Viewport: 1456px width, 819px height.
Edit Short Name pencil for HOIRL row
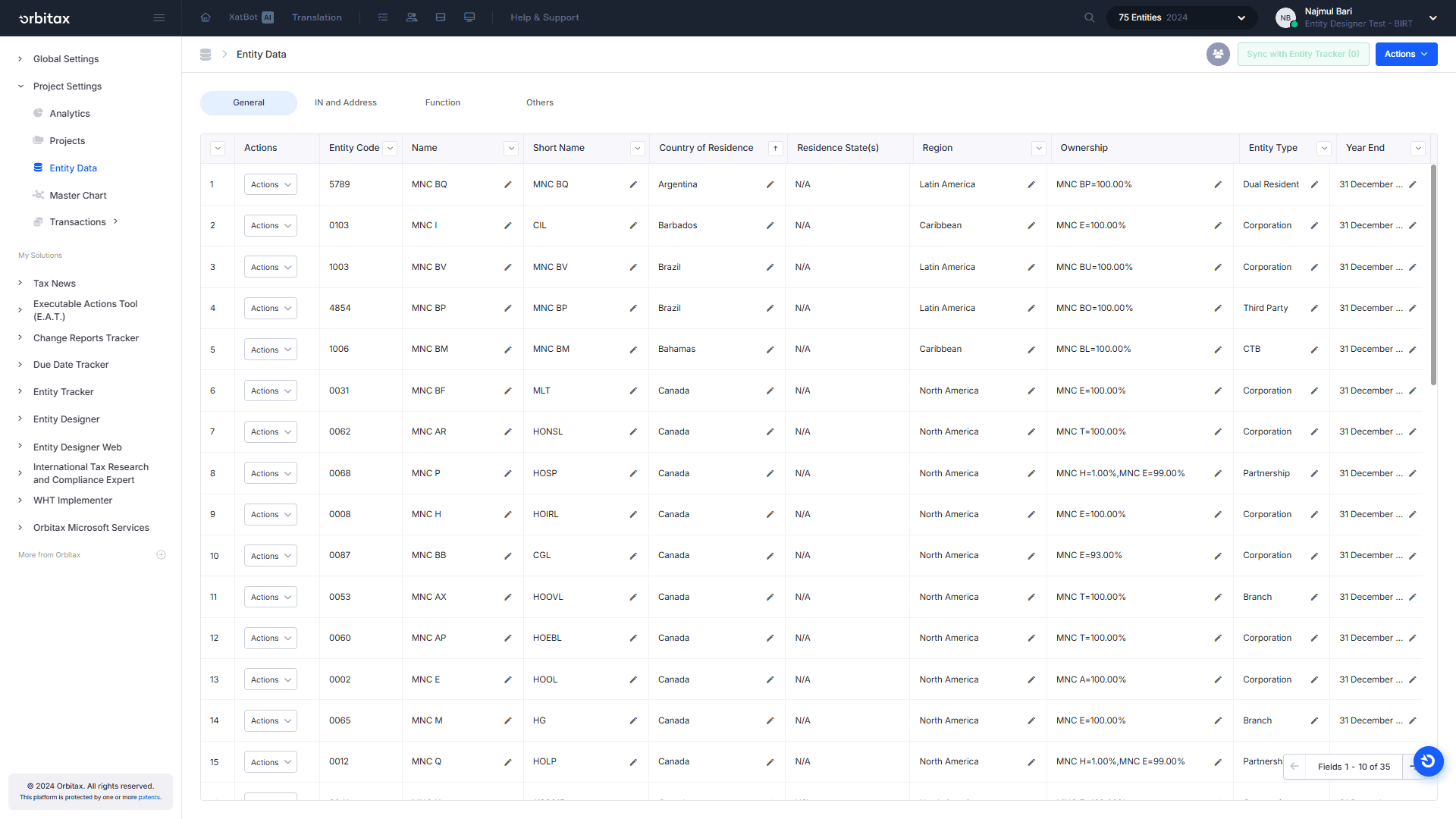633,515
